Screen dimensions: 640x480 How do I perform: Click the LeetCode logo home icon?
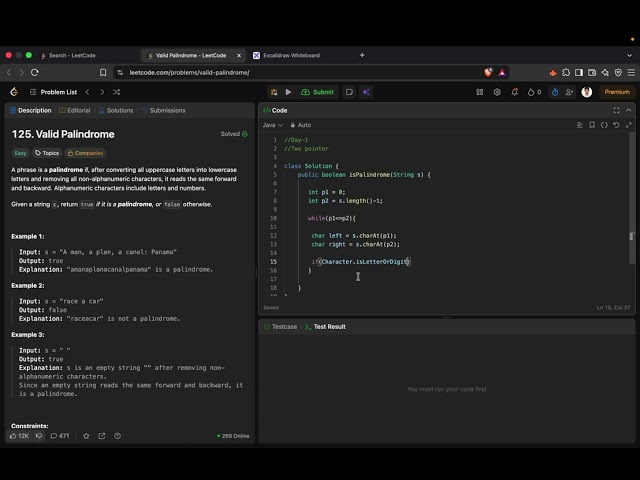(14, 92)
